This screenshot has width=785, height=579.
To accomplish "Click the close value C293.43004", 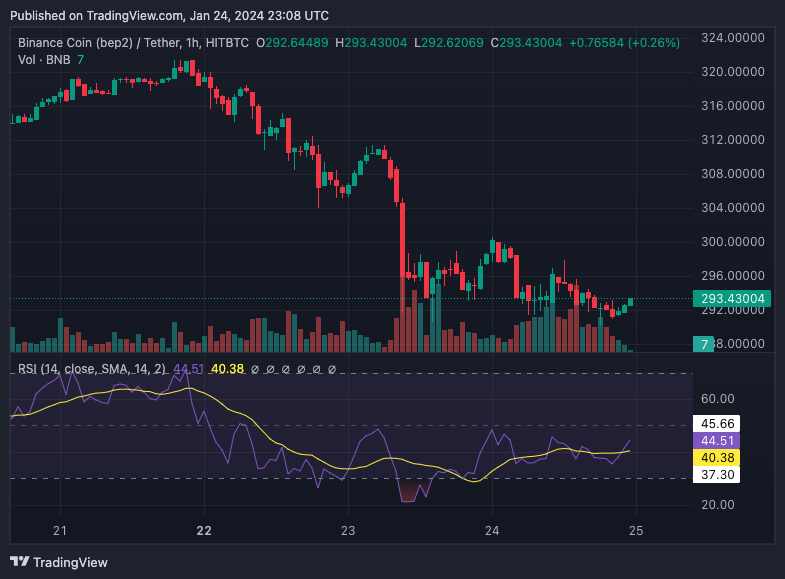I will click(x=526, y=43).
